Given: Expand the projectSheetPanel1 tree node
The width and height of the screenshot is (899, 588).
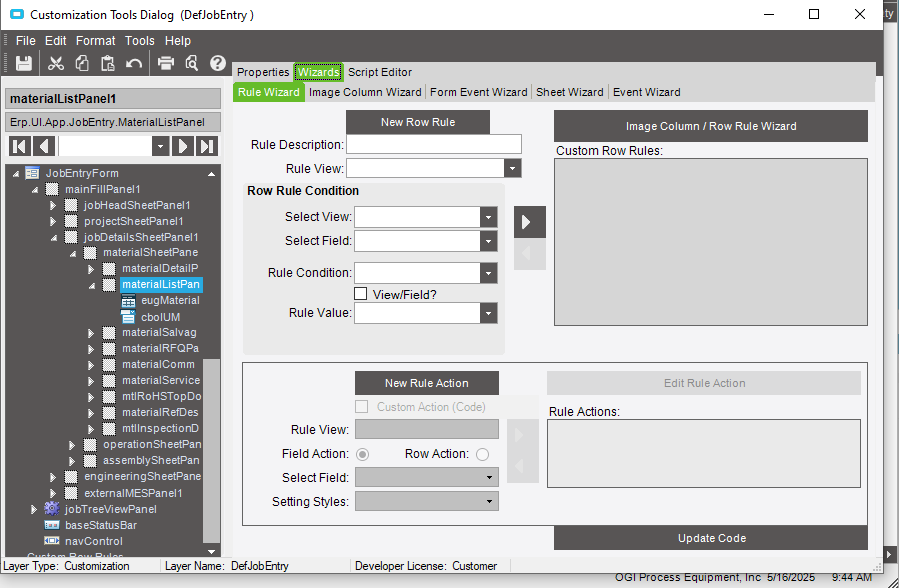Looking at the screenshot, I should 53,221.
